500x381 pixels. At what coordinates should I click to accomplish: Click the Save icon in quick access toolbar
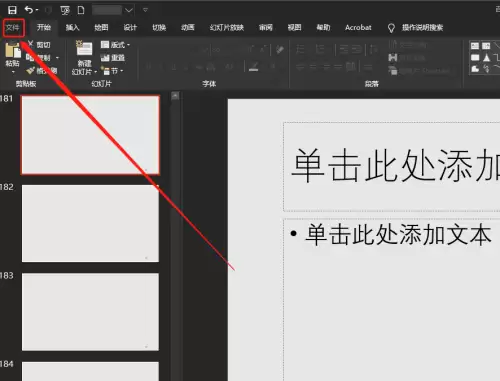[12, 10]
